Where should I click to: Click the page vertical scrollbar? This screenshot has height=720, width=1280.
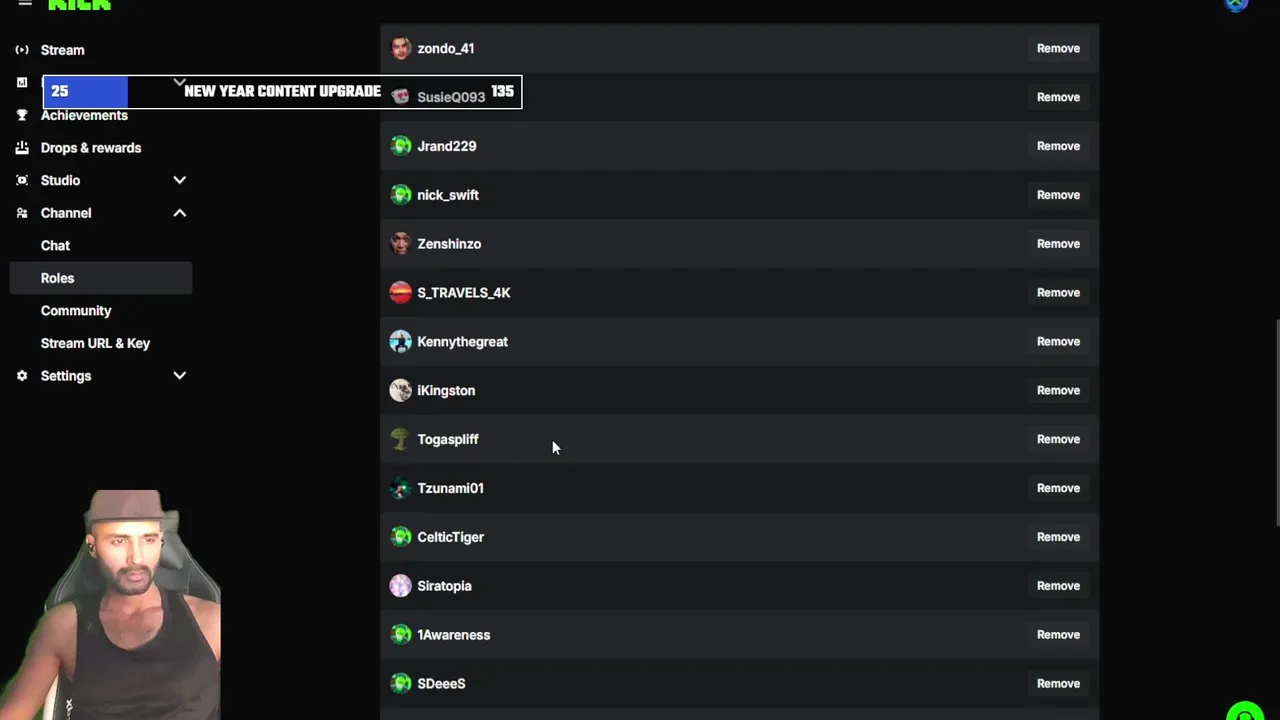pyautogui.click(x=1276, y=420)
